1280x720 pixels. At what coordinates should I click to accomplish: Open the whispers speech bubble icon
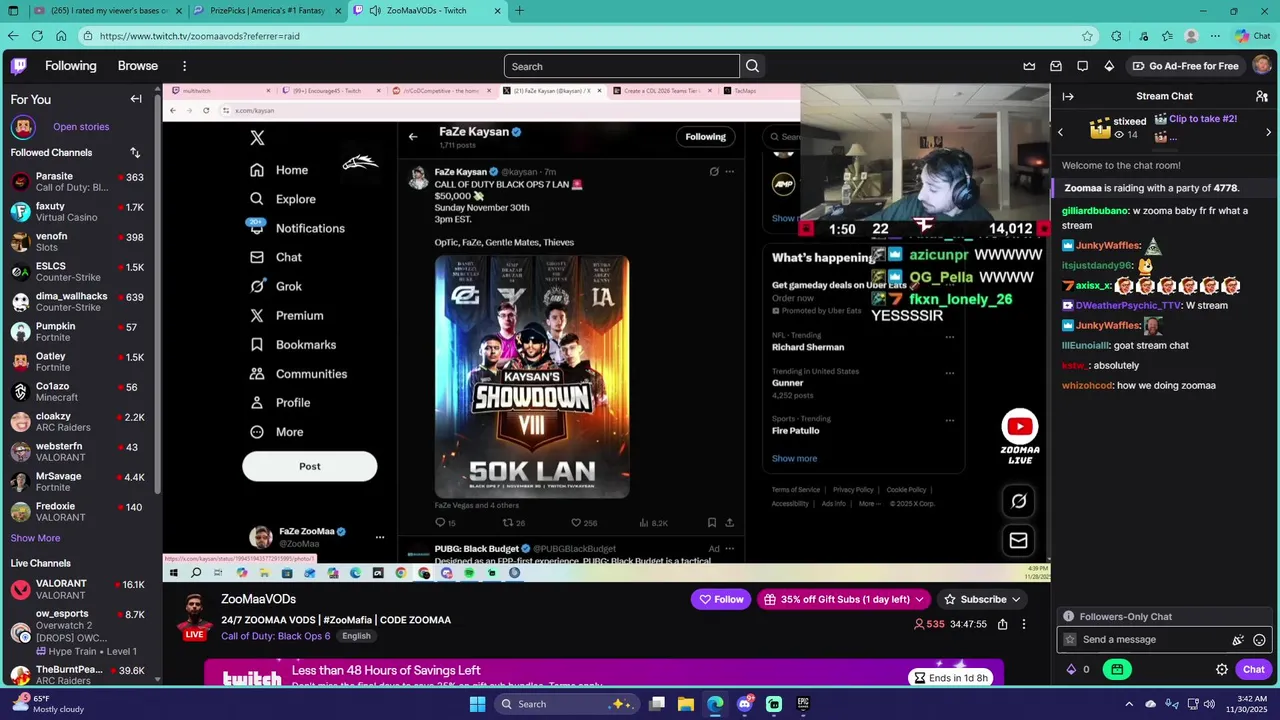coord(1083,66)
